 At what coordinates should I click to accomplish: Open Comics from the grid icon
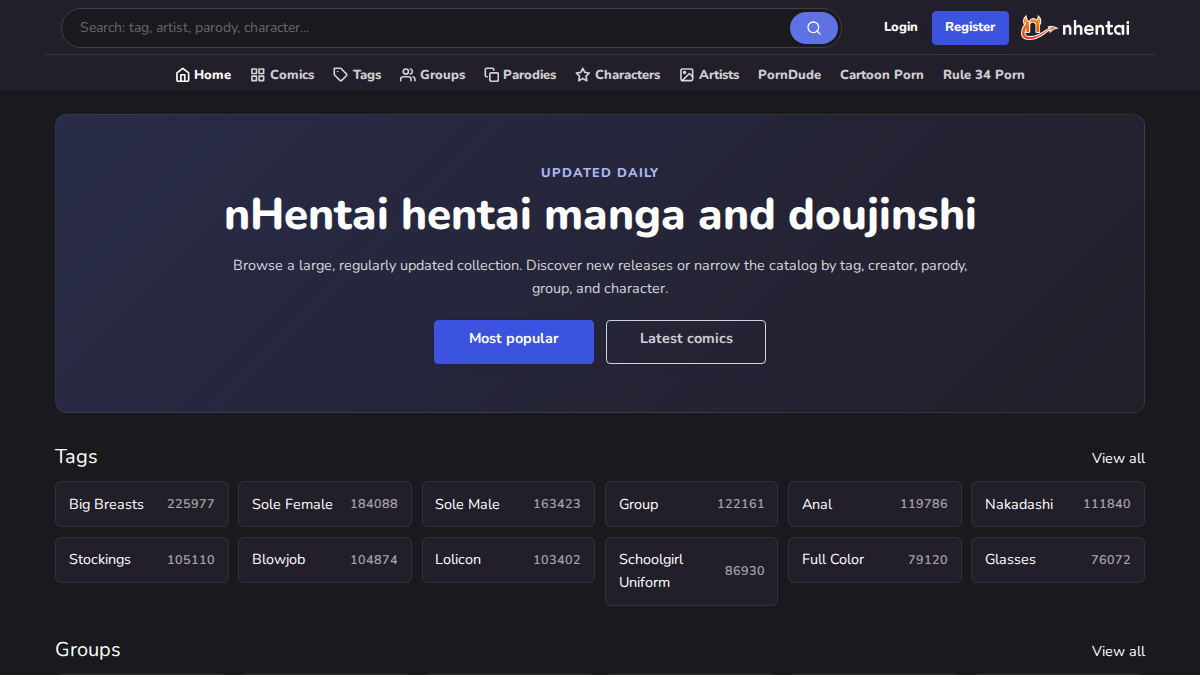(282, 75)
